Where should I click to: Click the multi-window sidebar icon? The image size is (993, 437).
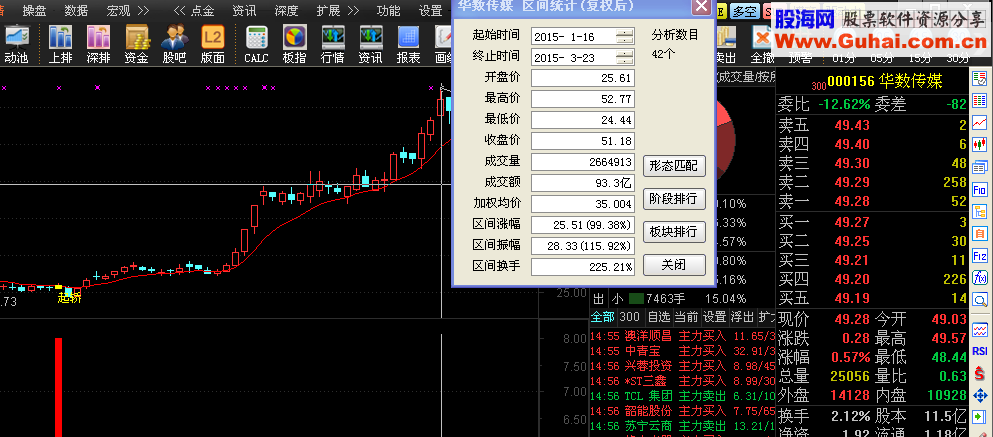coord(980,167)
